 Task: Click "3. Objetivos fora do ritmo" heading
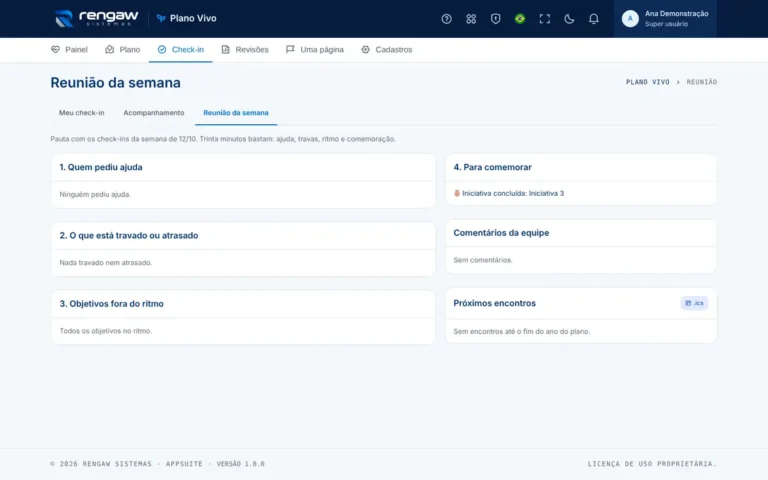click(112, 304)
